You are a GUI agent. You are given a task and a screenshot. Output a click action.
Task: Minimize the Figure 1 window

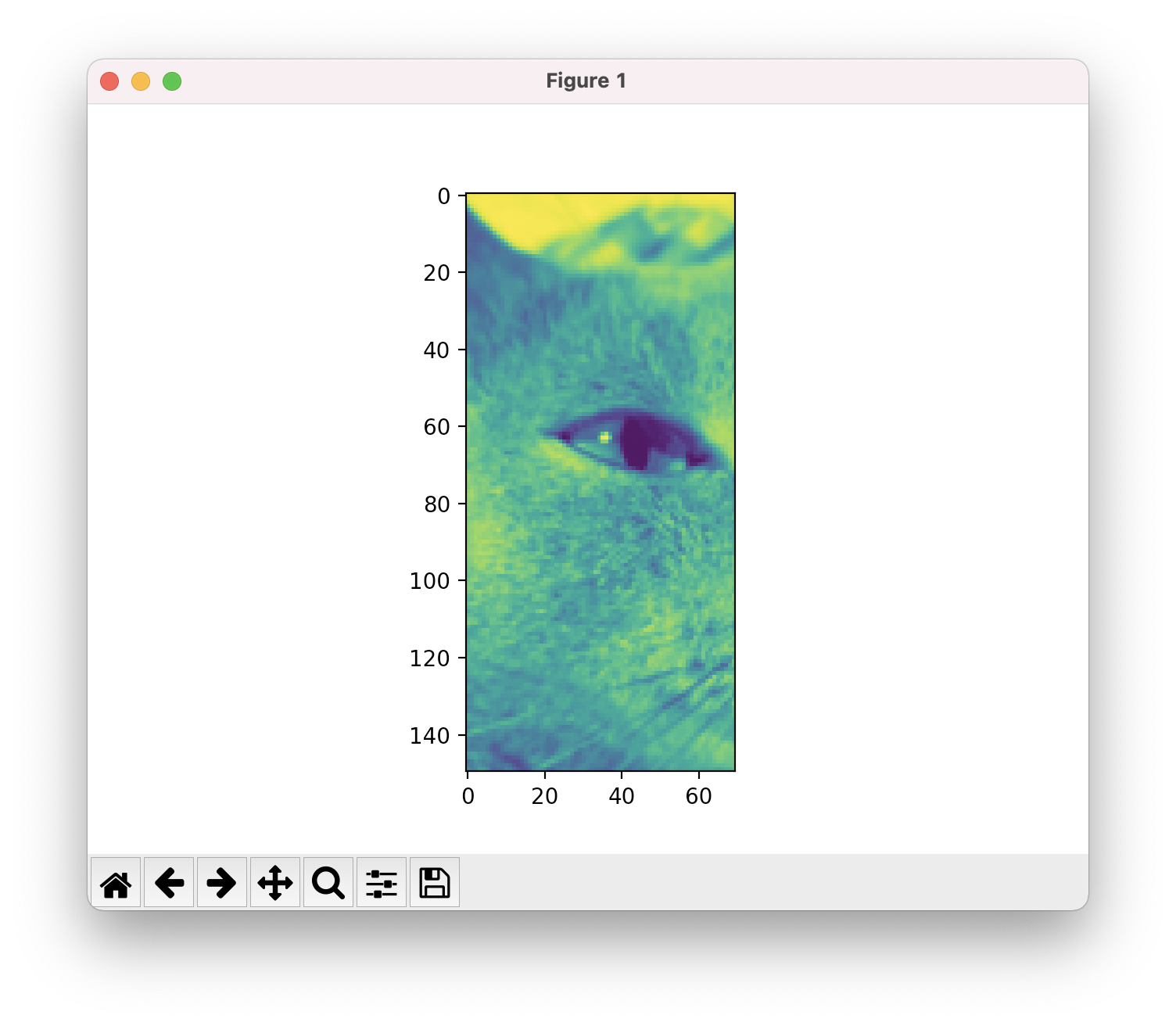pos(141,81)
